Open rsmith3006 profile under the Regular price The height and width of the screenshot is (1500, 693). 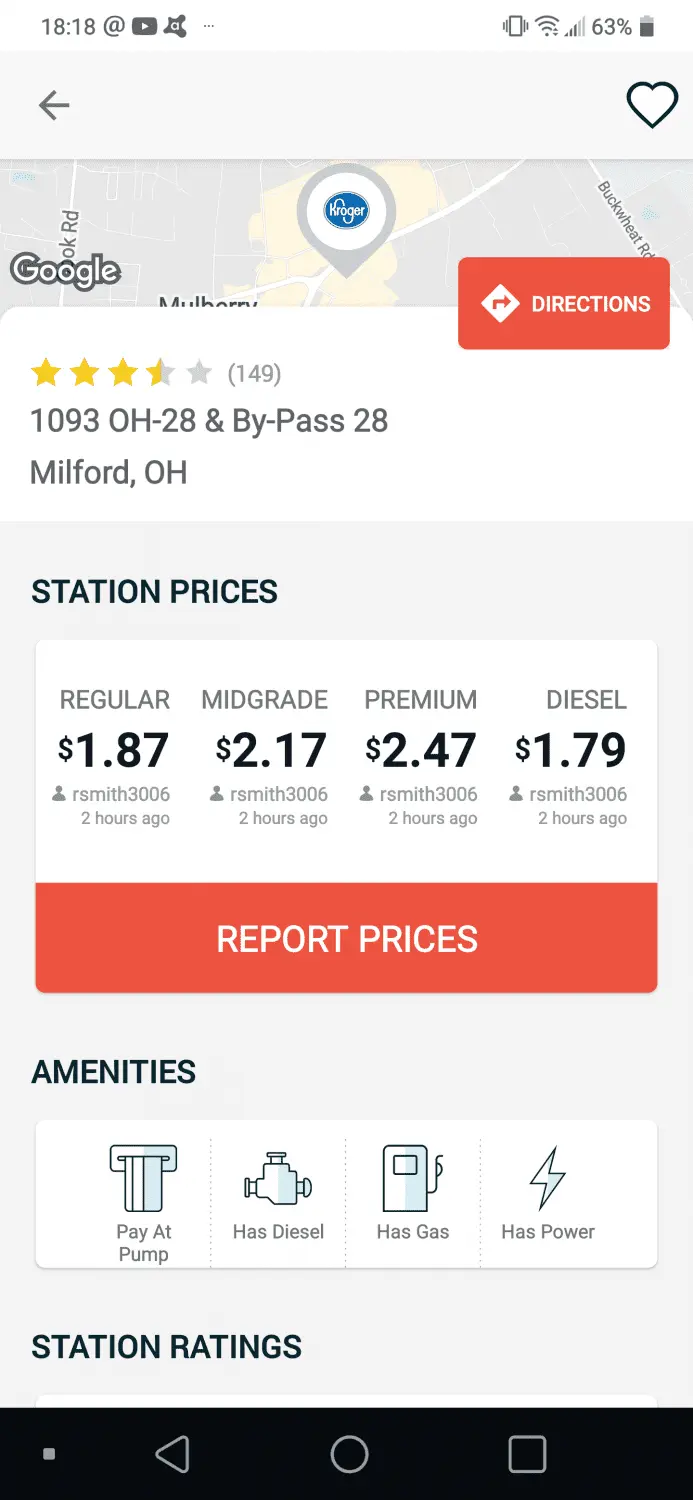pos(120,794)
